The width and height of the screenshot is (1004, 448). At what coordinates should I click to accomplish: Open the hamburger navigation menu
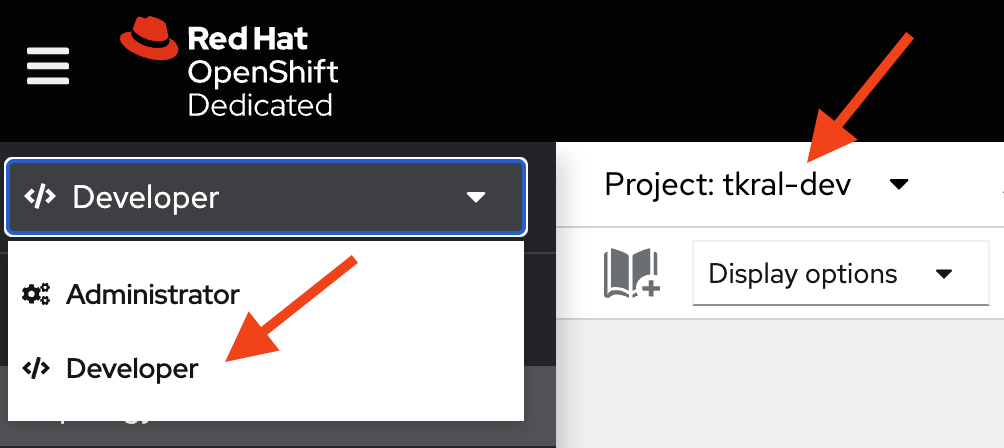48,66
